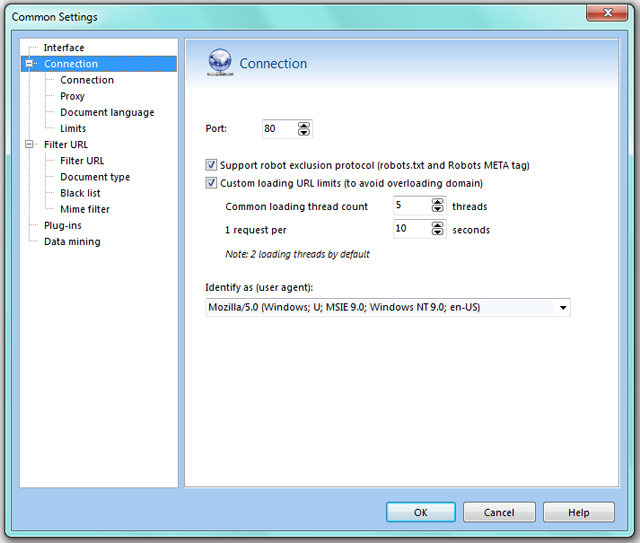Decrease seconds per request
The image size is (640, 543).
(x=438, y=232)
